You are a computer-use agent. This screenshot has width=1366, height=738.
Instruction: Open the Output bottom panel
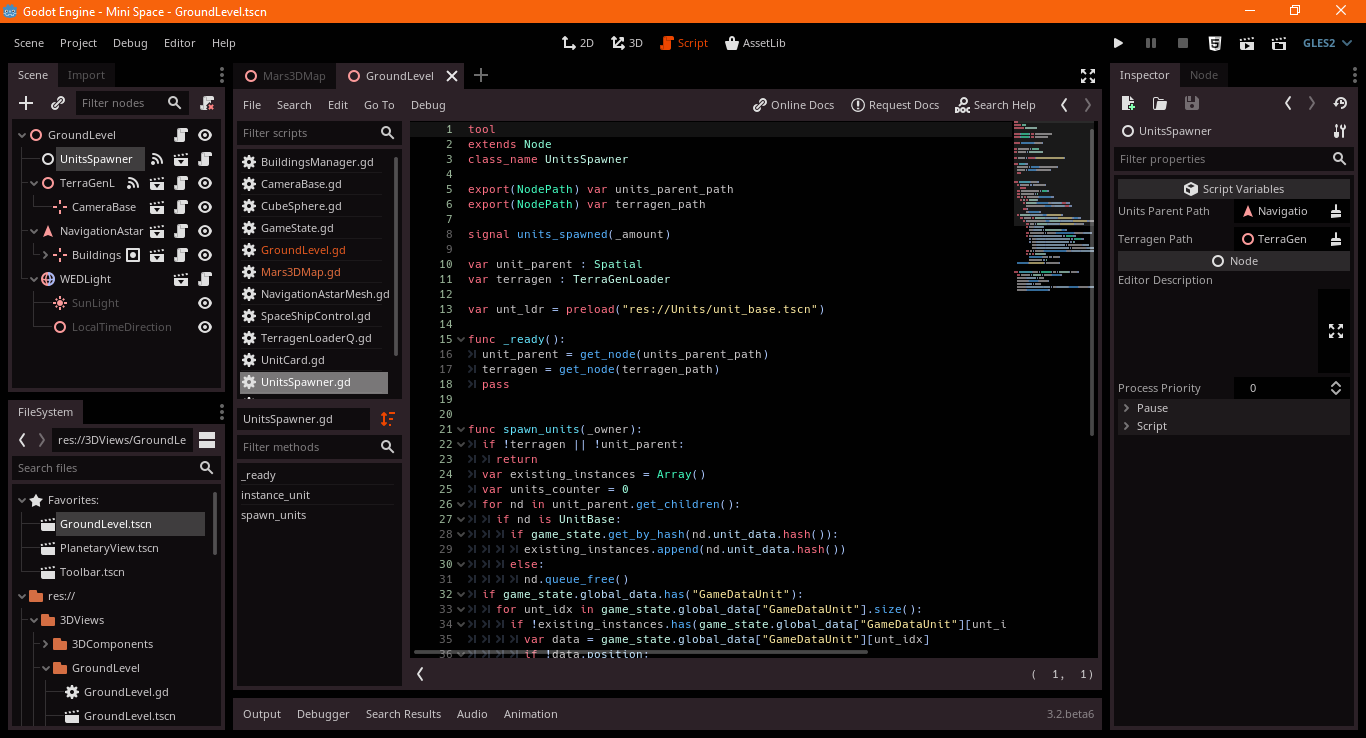(262, 714)
